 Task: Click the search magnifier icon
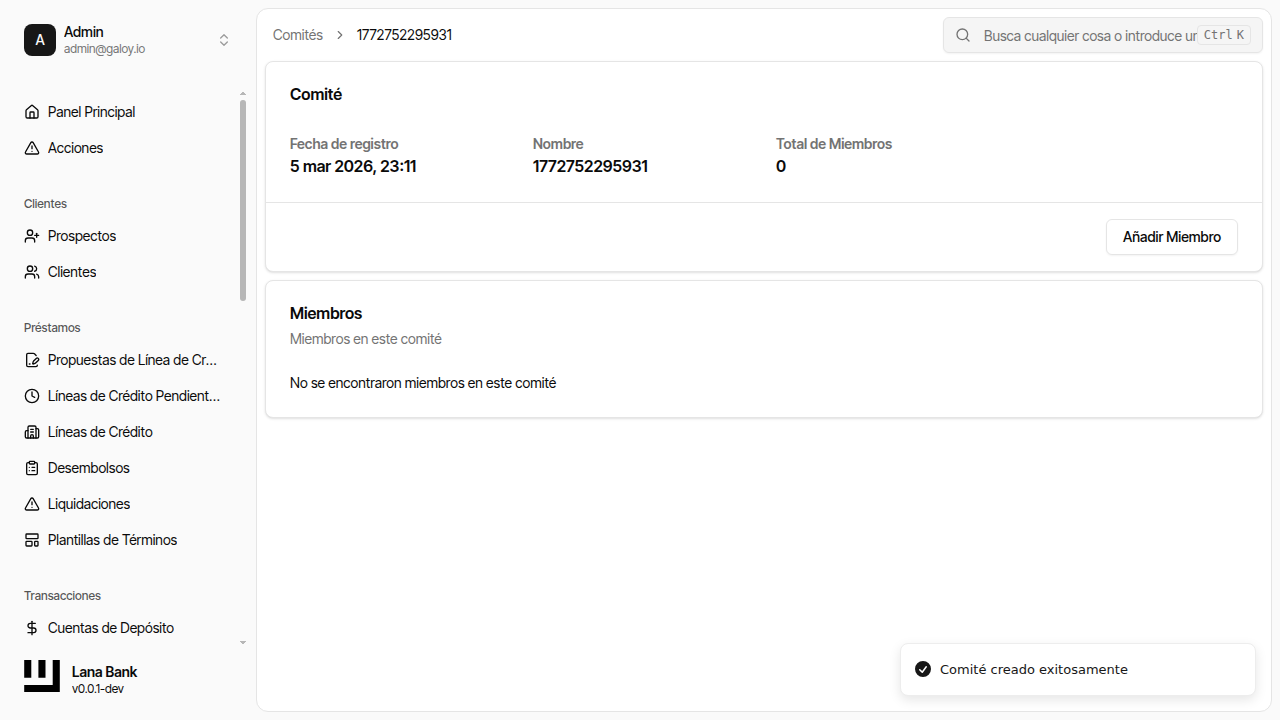[x=963, y=35]
